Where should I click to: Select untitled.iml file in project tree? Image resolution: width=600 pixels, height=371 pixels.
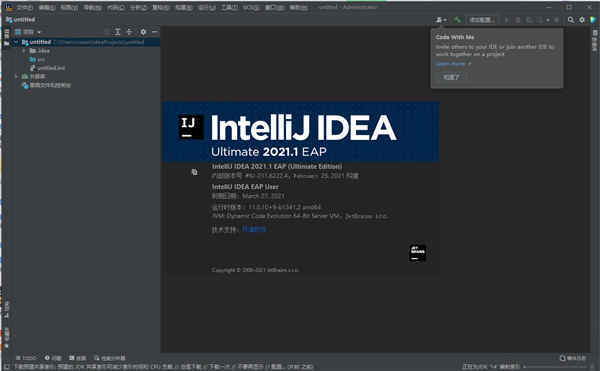(x=47, y=68)
